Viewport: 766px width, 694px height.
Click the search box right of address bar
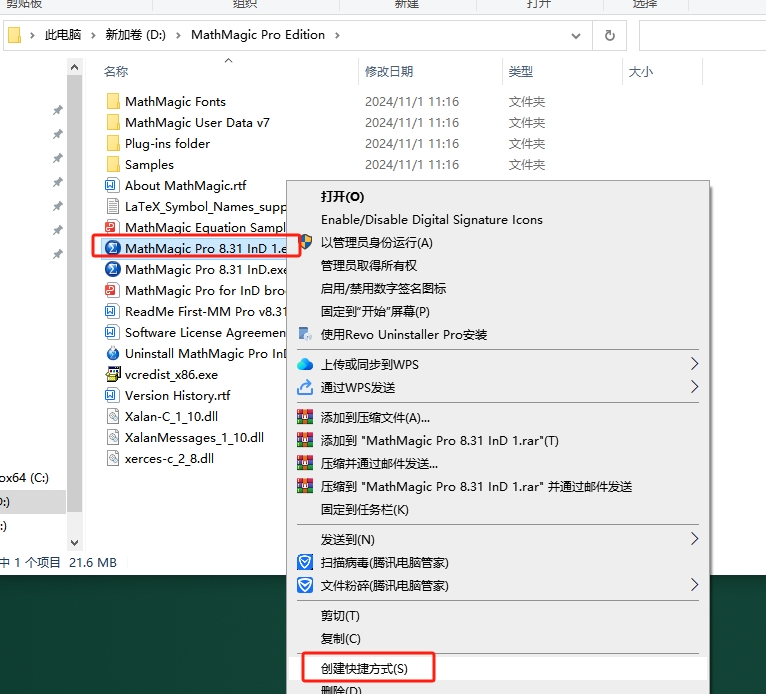coord(702,36)
